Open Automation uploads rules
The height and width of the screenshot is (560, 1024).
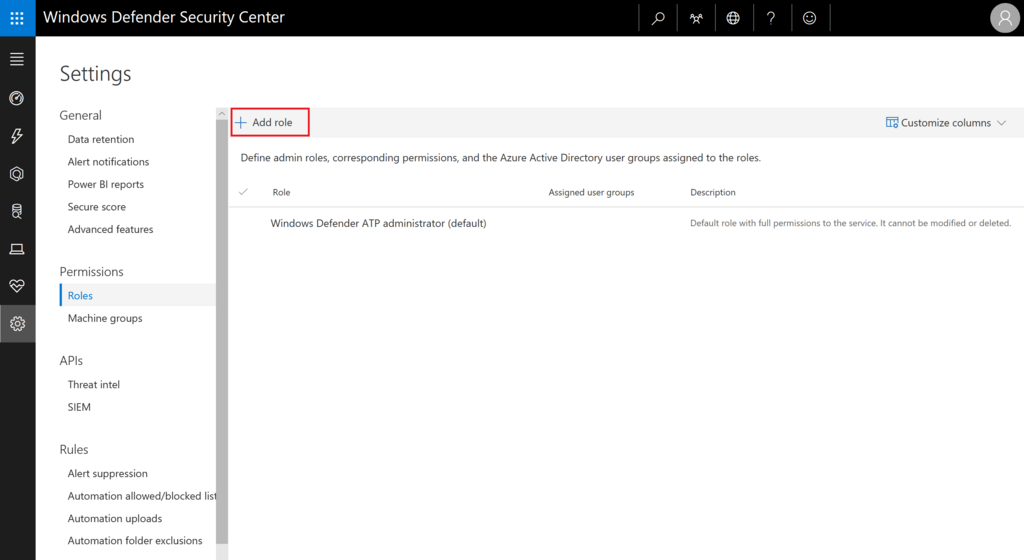point(115,518)
